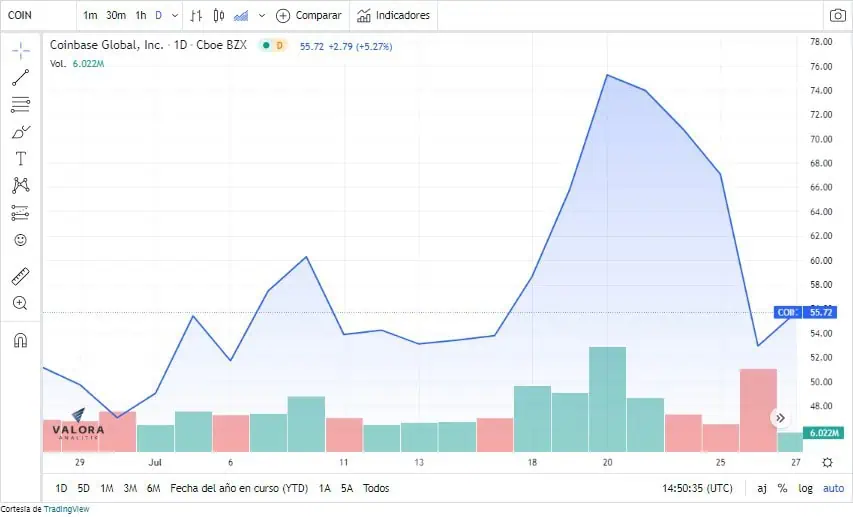Viewport: 853px width, 517px height.
Task: Select the candlestick chart style
Action: [x=218, y=15]
